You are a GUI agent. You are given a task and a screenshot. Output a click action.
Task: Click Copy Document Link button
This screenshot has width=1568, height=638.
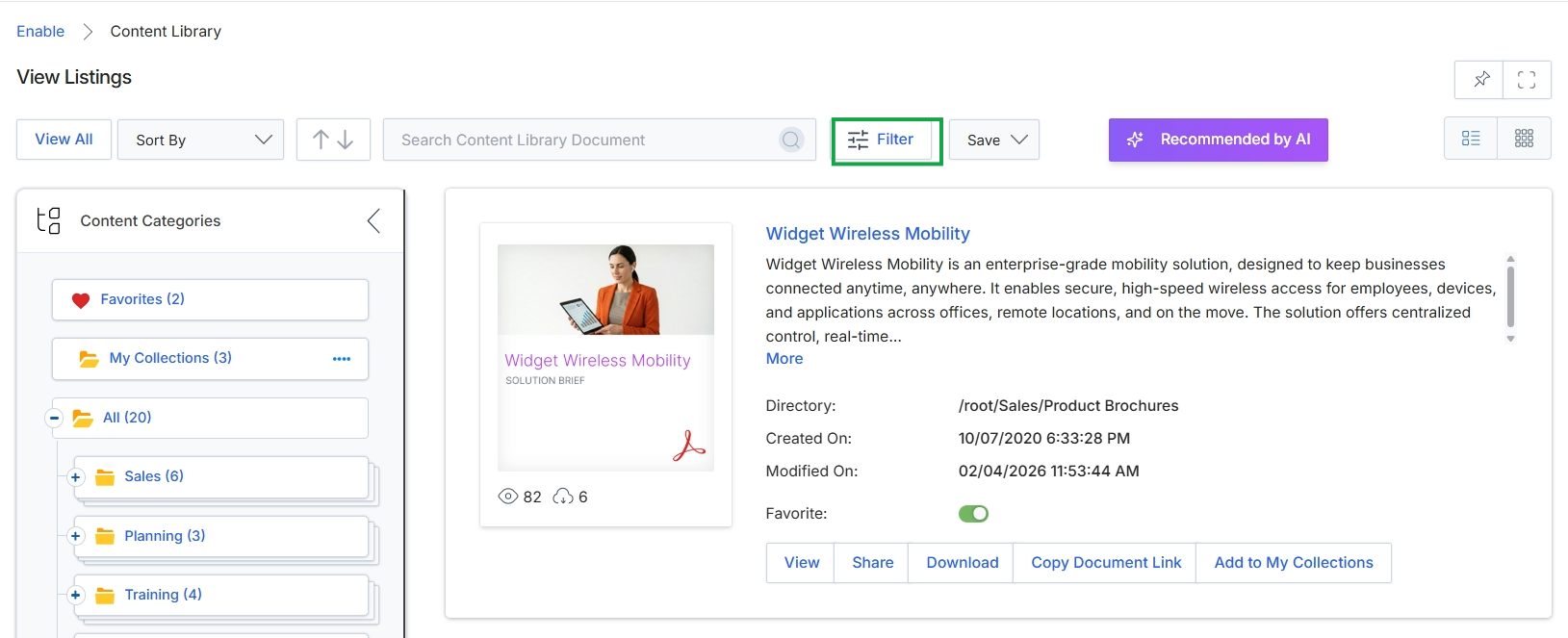[x=1106, y=563]
